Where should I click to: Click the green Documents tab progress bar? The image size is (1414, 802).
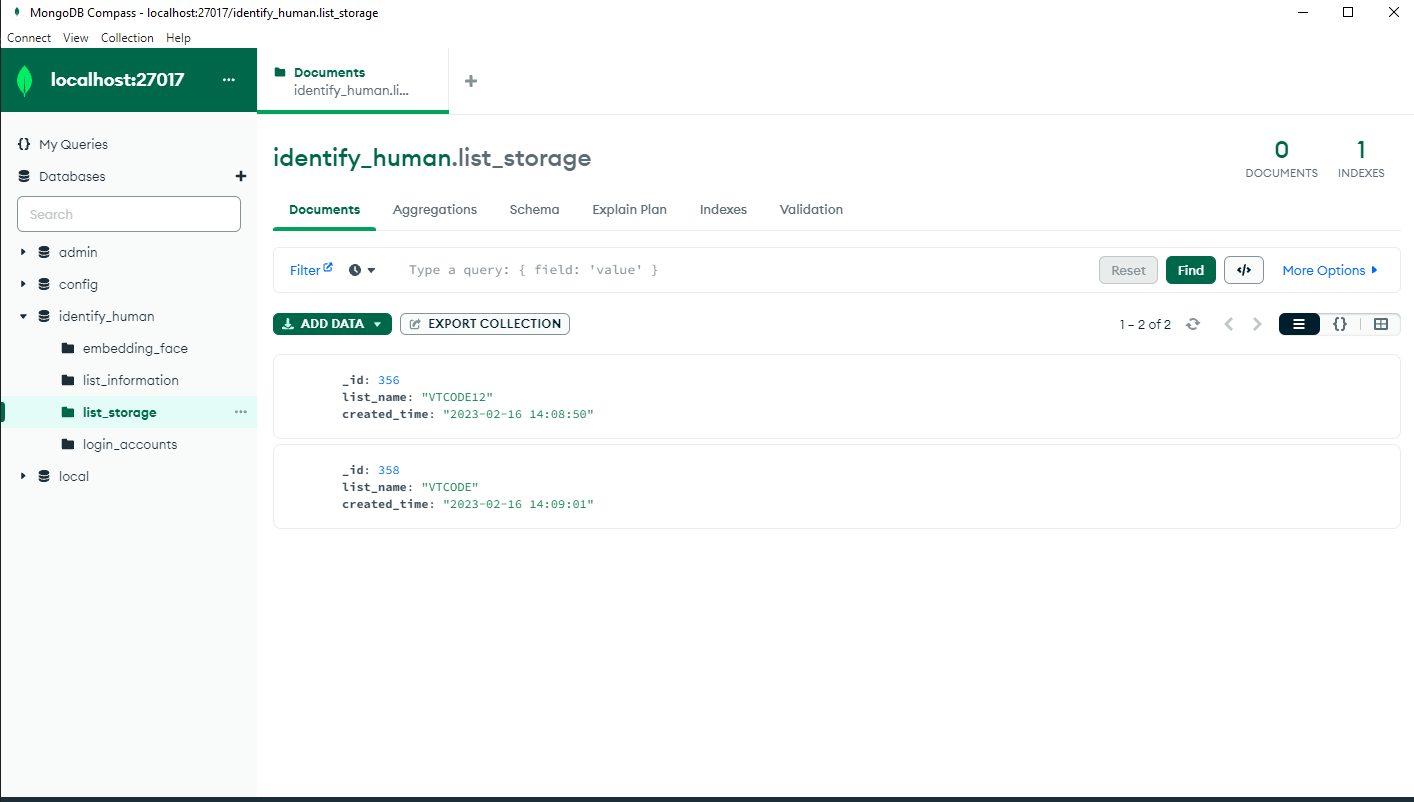click(x=353, y=113)
